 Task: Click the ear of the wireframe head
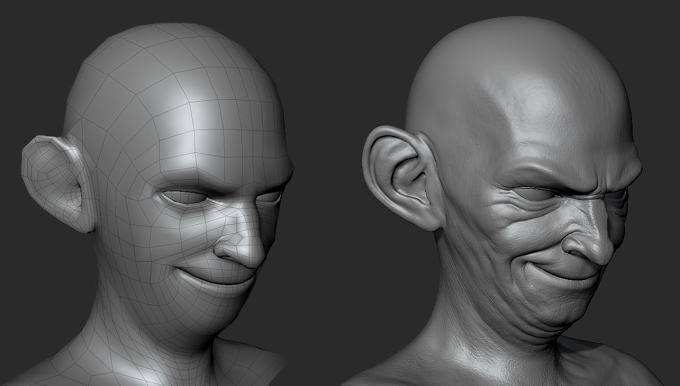tap(57, 183)
